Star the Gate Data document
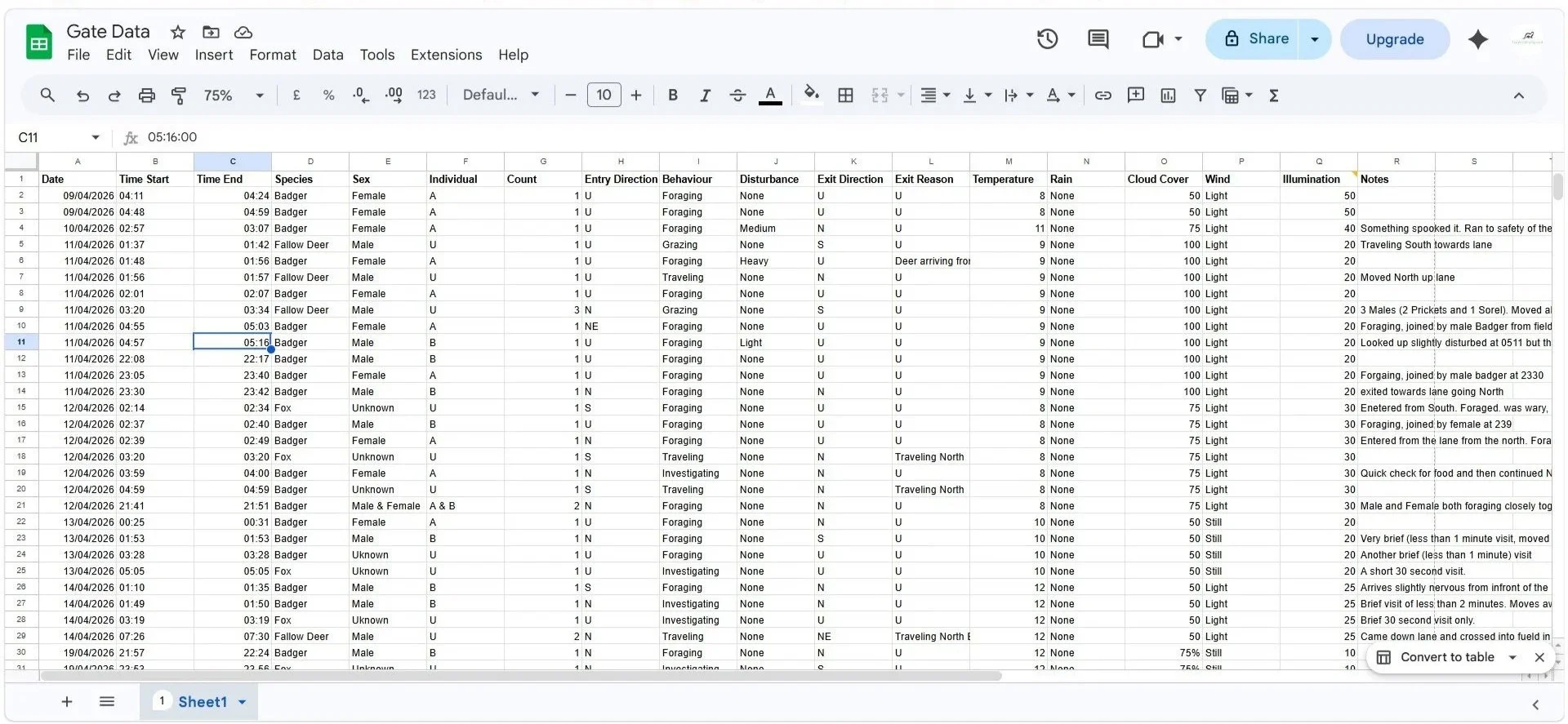The width and height of the screenshot is (1568, 724). click(177, 32)
